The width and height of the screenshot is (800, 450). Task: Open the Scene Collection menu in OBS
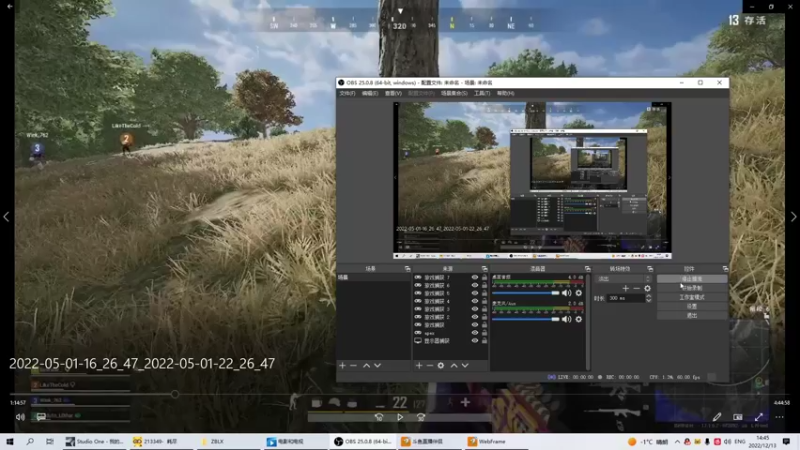coord(454,93)
